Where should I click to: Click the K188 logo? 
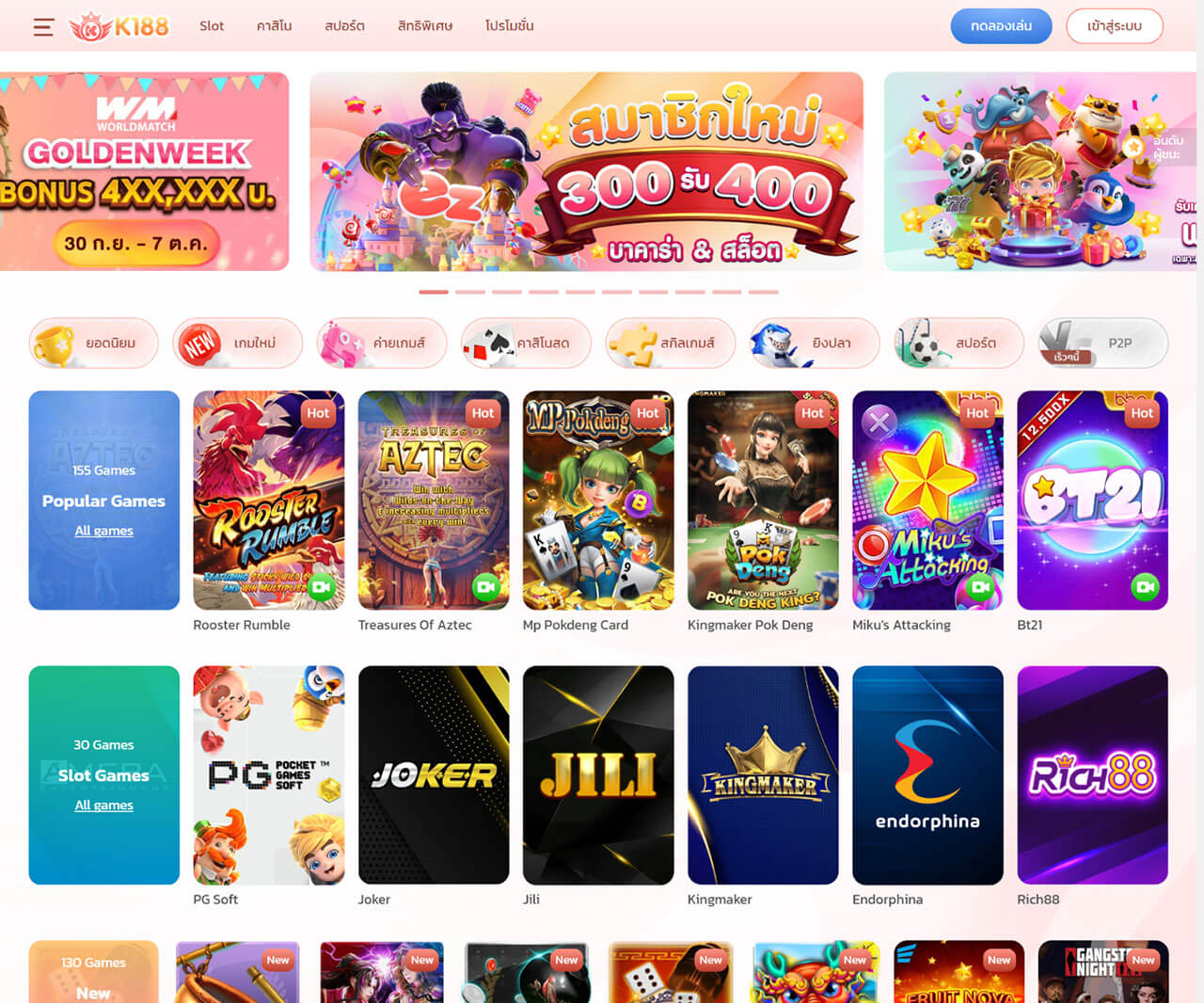119,26
